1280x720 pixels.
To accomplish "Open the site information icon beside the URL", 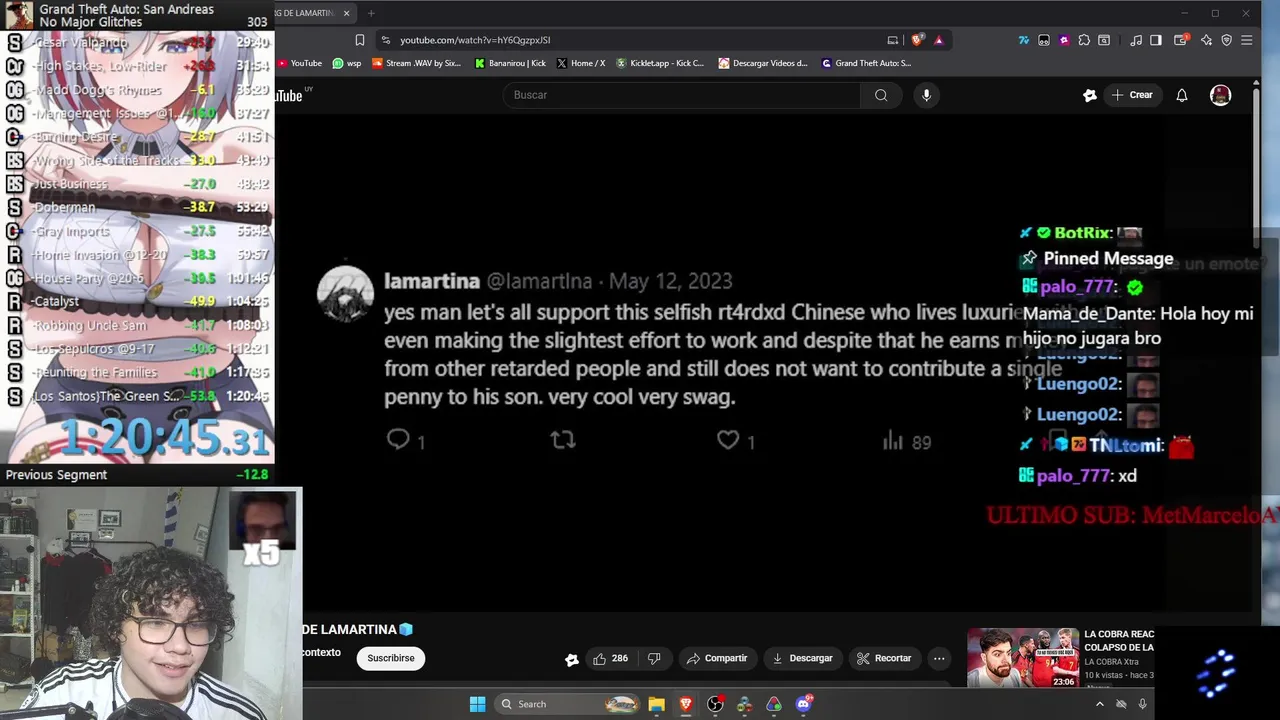I will coord(386,40).
